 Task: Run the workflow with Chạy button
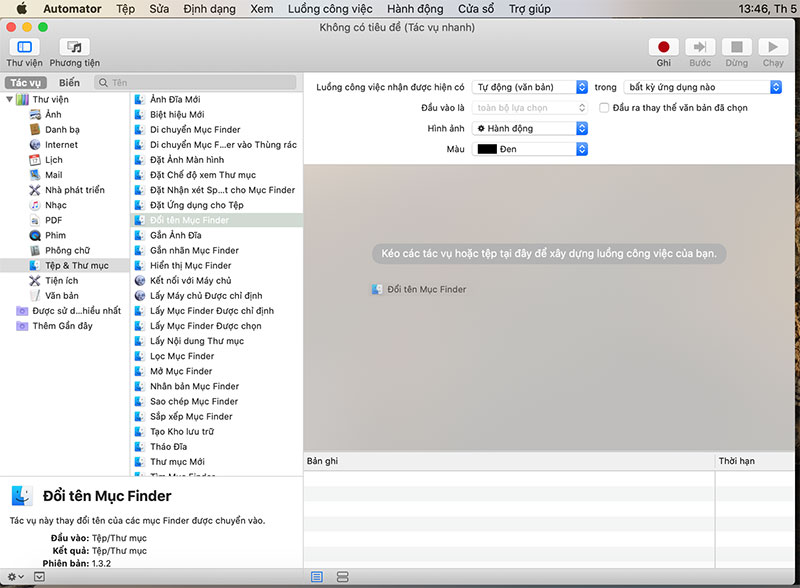pos(773,47)
